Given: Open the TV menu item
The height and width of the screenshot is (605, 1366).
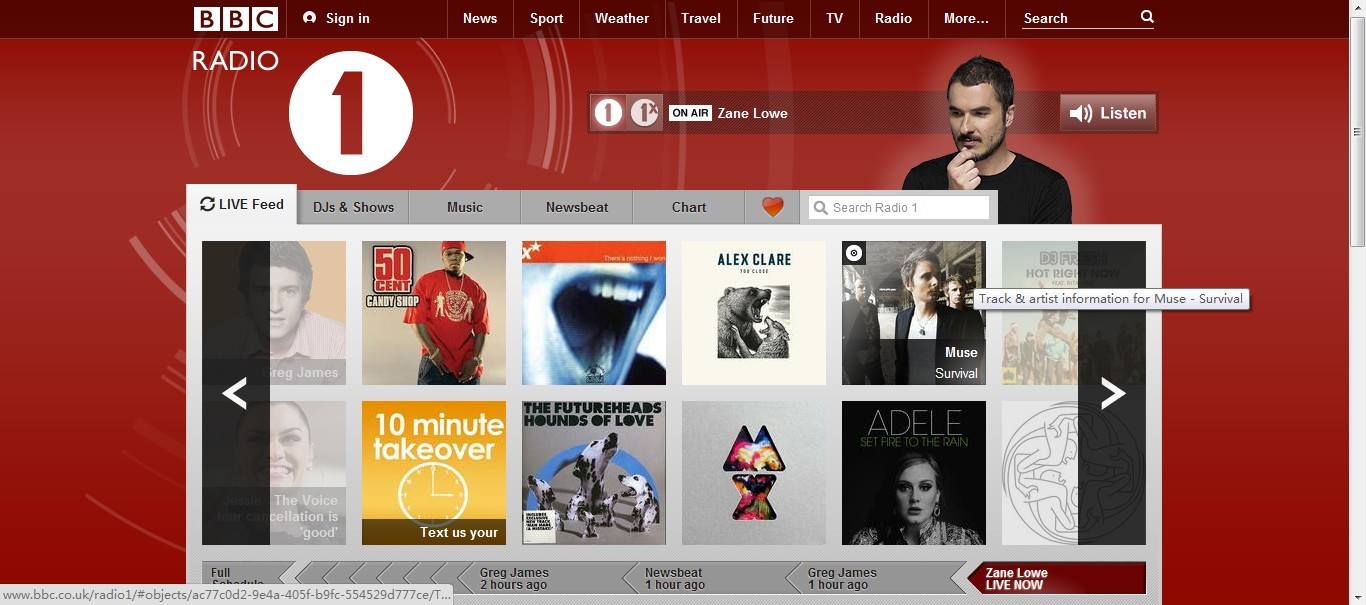Looking at the screenshot, I should 834,18.
